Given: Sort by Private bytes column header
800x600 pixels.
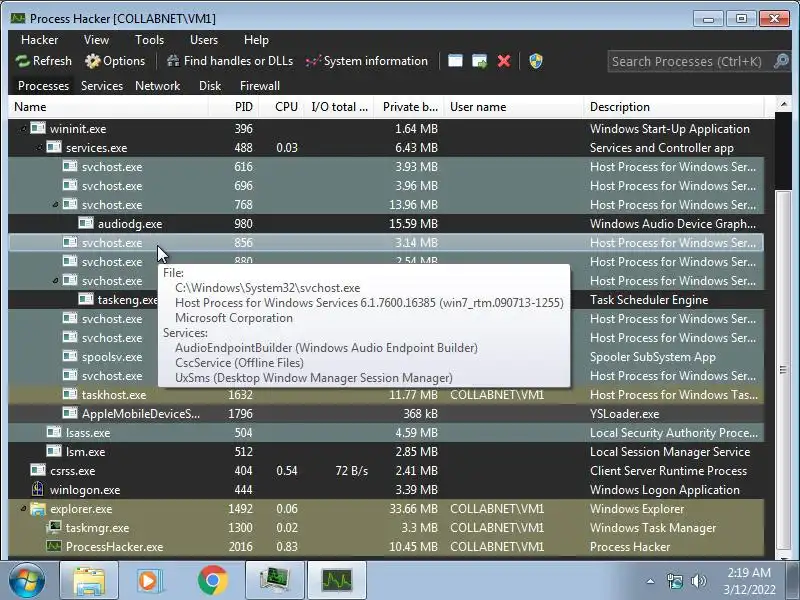Looking at the screenshot, I should tap(409, 107).
